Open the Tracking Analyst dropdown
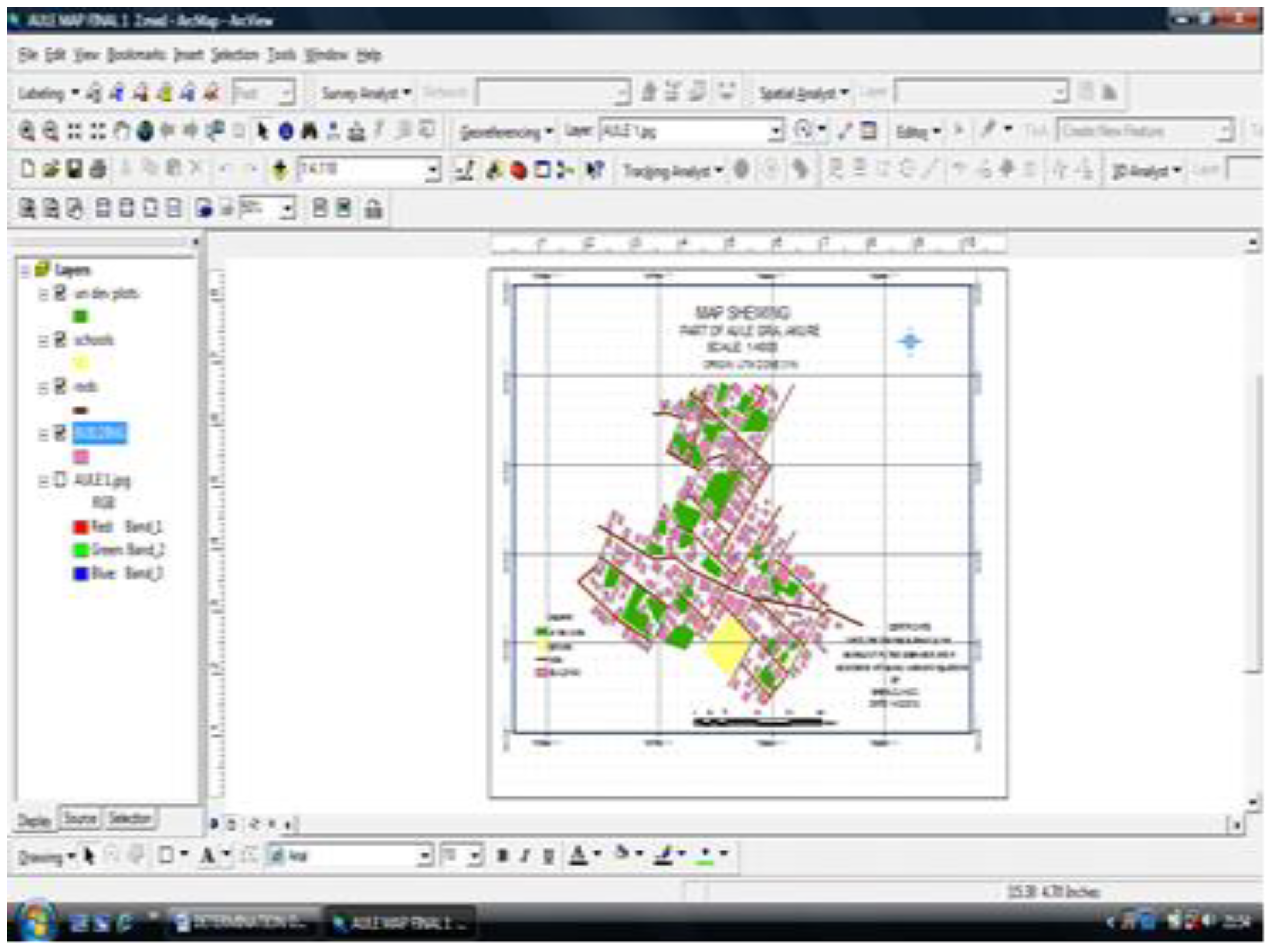Image resolution: width=1275 pixels, height=952 pixels. [x=673, y=171]
